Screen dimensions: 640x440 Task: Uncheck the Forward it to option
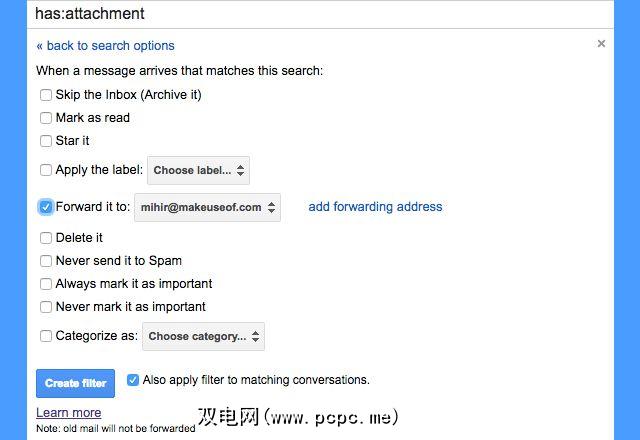point(46,207)
